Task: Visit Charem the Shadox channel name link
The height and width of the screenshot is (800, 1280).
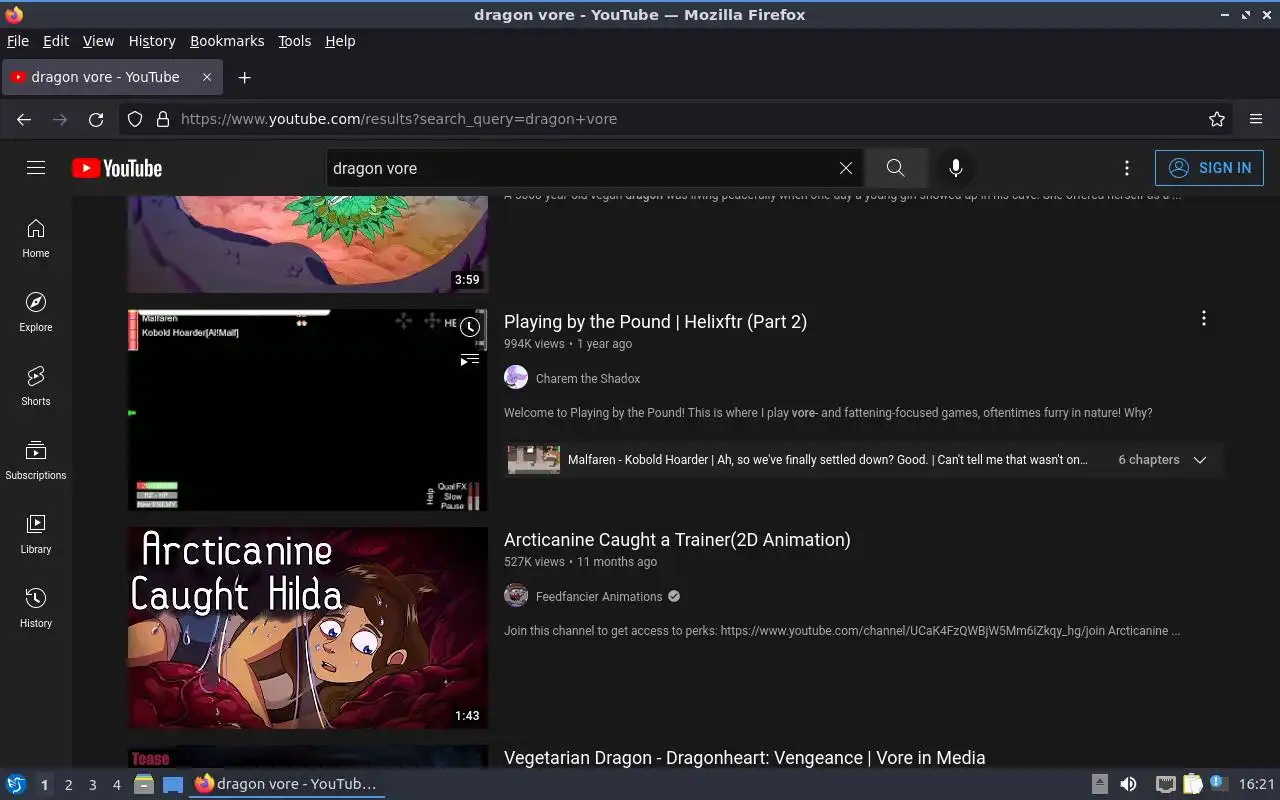Action: (588, 378)
